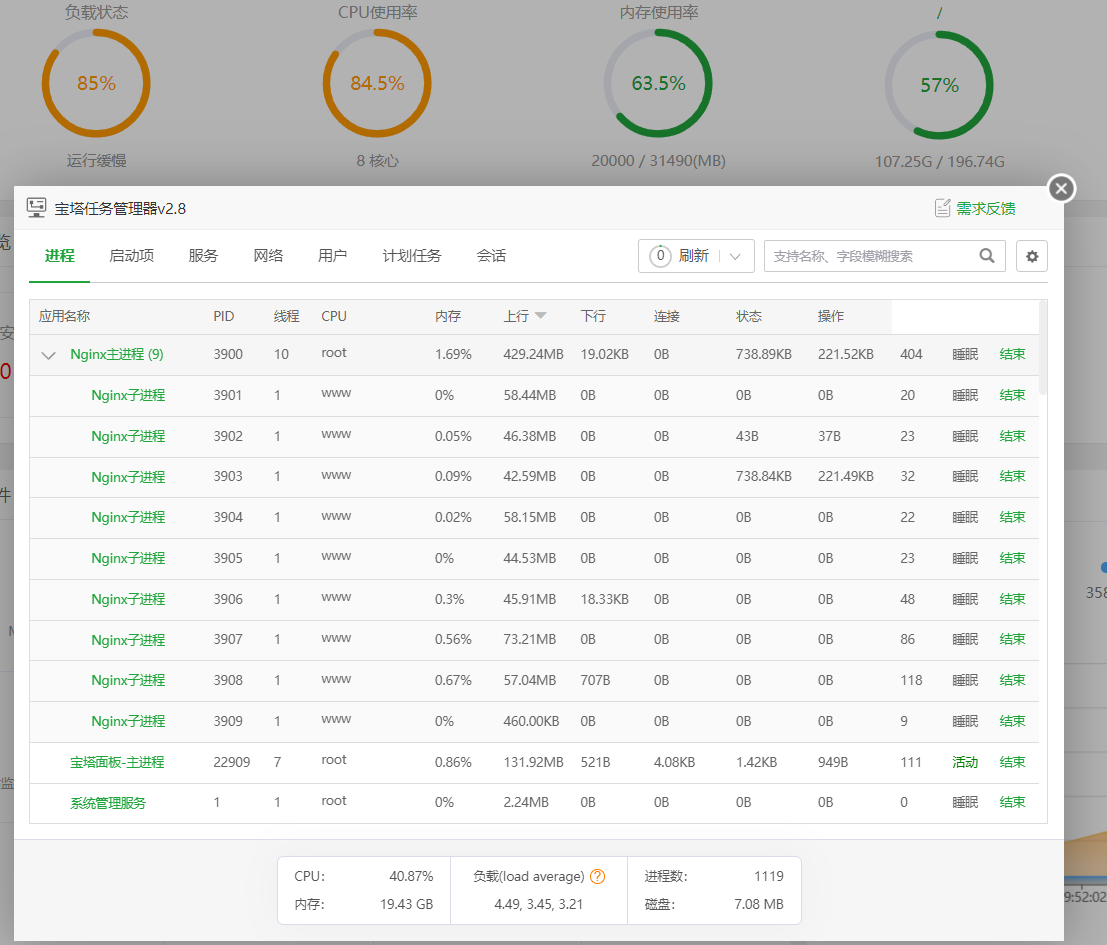The height and width of the screenshot is (945, 1107).
Task: Click the load average help icon
Action: click(x=597, y=876)
